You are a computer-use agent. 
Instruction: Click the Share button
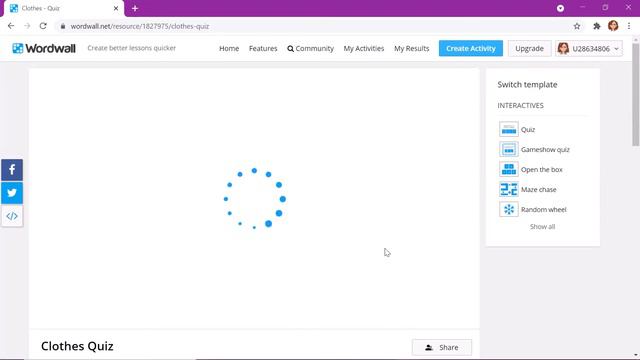click(442, 347)
